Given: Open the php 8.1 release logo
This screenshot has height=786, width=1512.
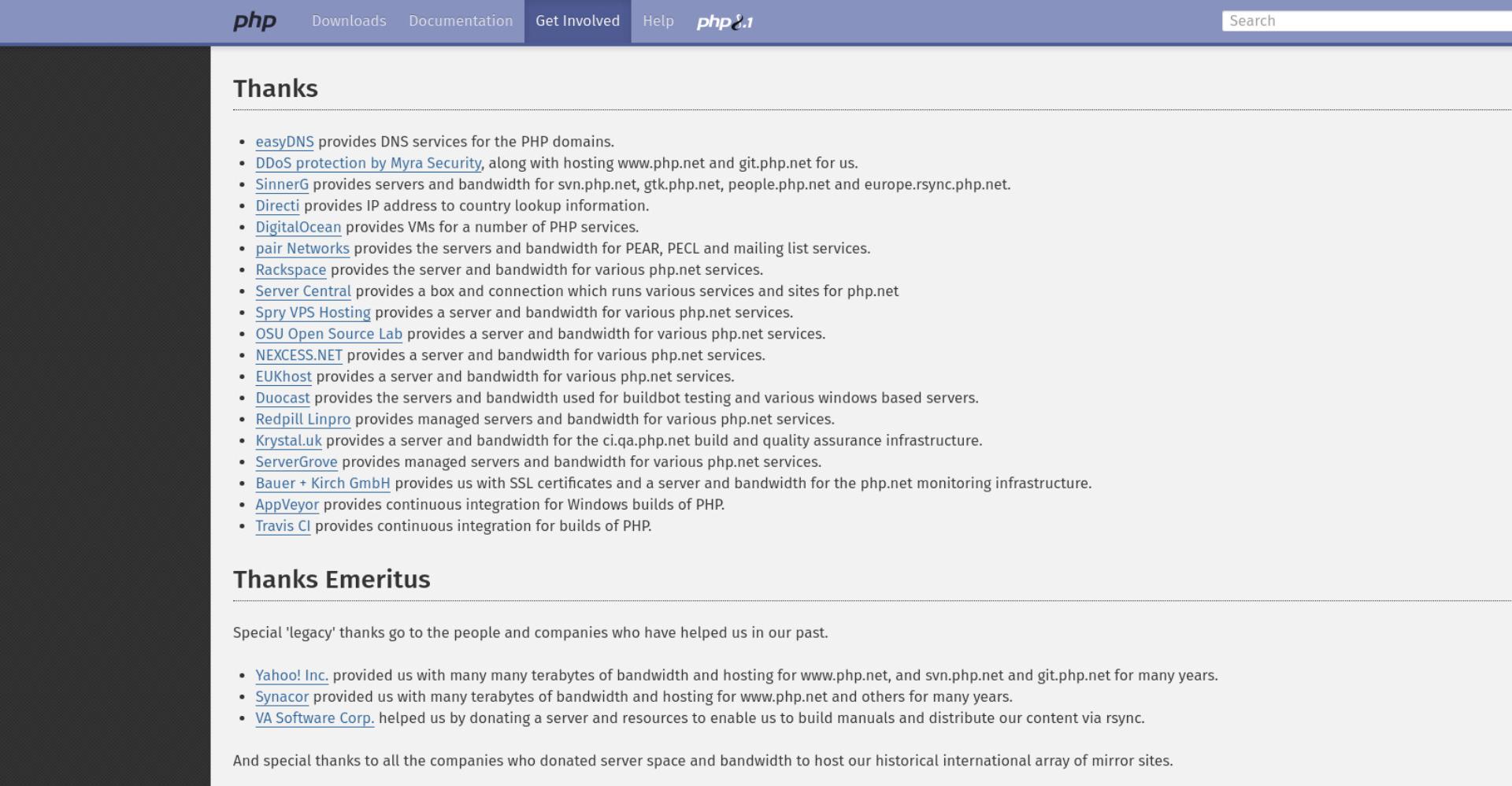Looking at the screenshot, I should point(724,22).
